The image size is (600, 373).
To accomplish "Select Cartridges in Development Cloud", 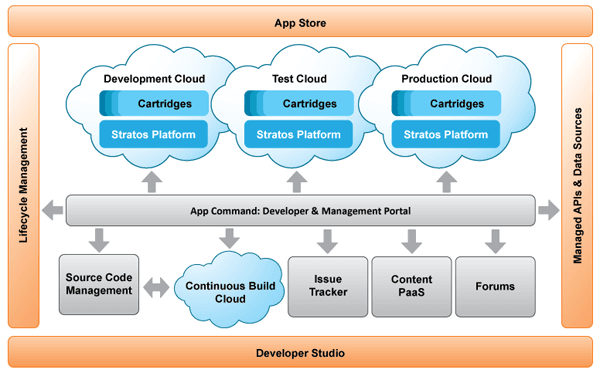I will click(x=154, y=103).
